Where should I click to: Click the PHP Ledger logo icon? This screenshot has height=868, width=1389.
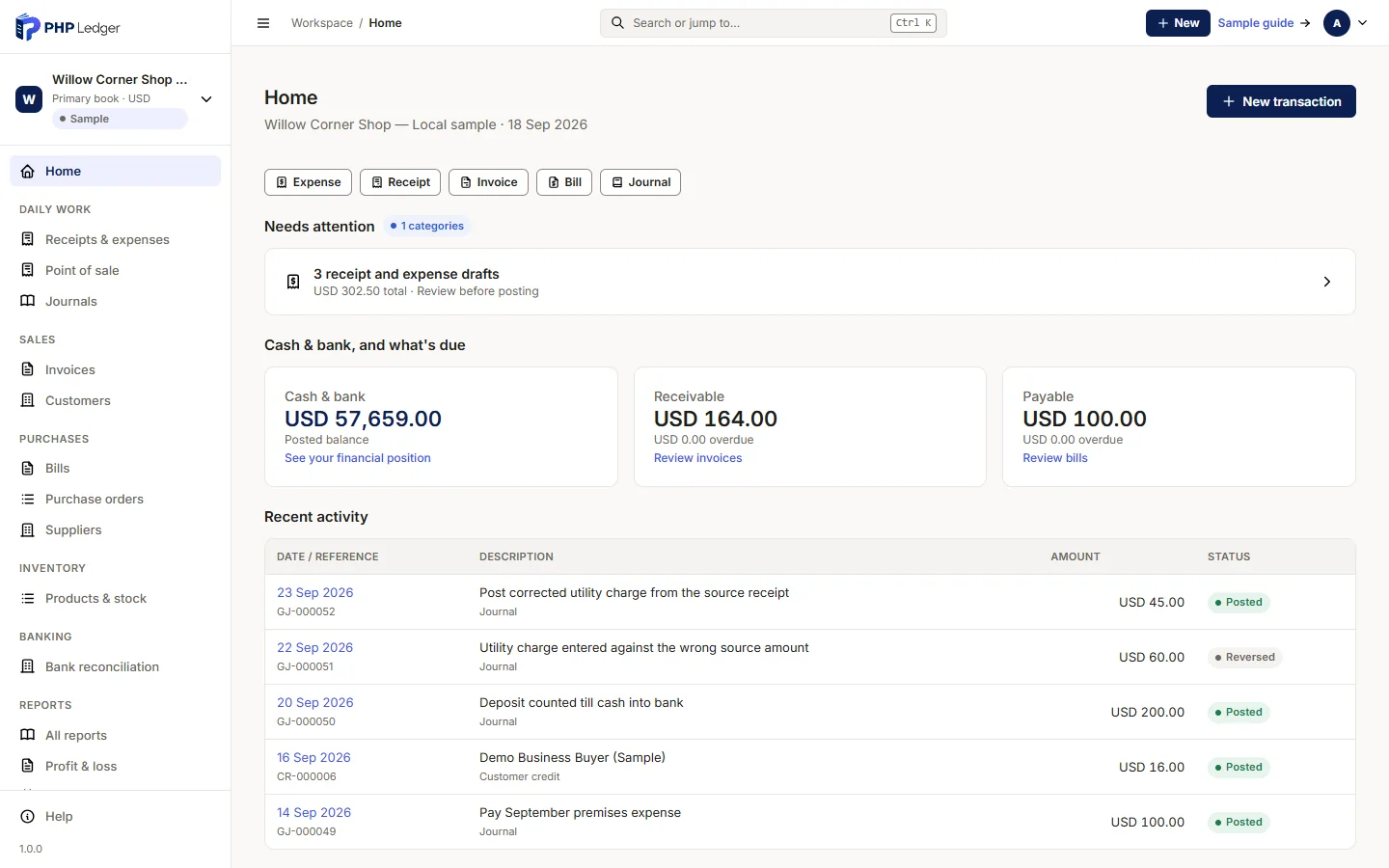28,27
